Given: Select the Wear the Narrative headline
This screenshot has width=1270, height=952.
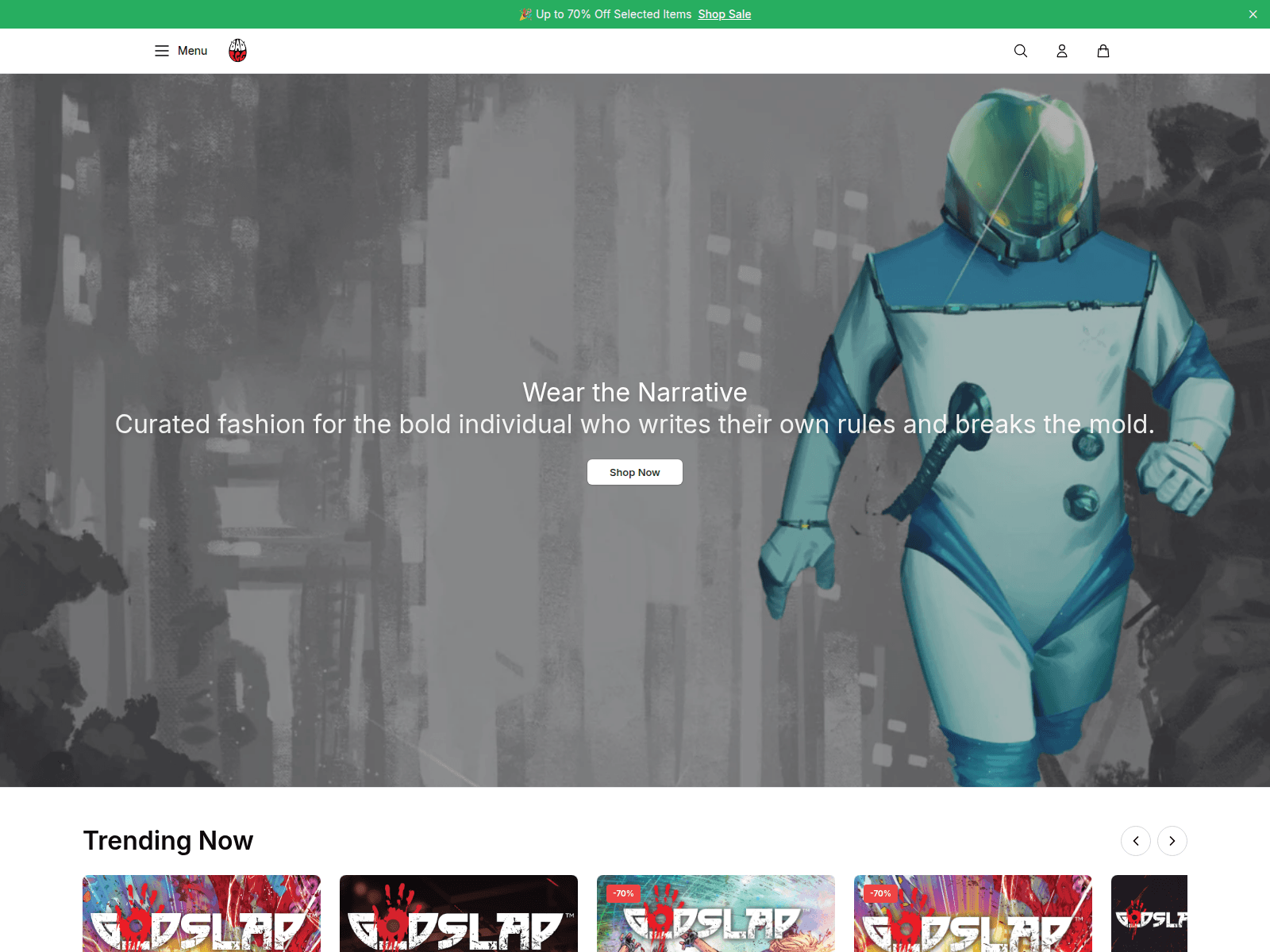Looking at the screenshot, I should pyautogui.click(x=635, y=392).
